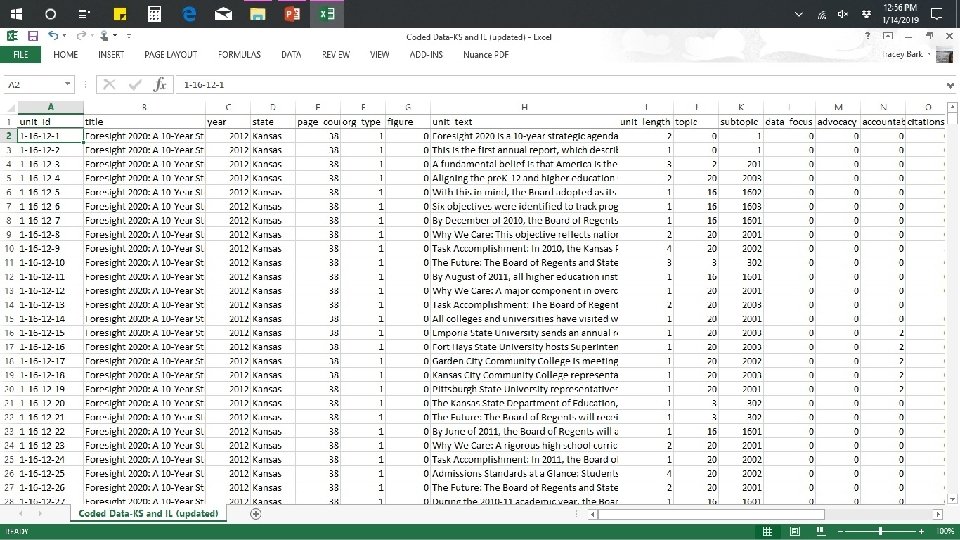
Task: Open Calculator from taskbar
Action: click(x=154, y=13)
